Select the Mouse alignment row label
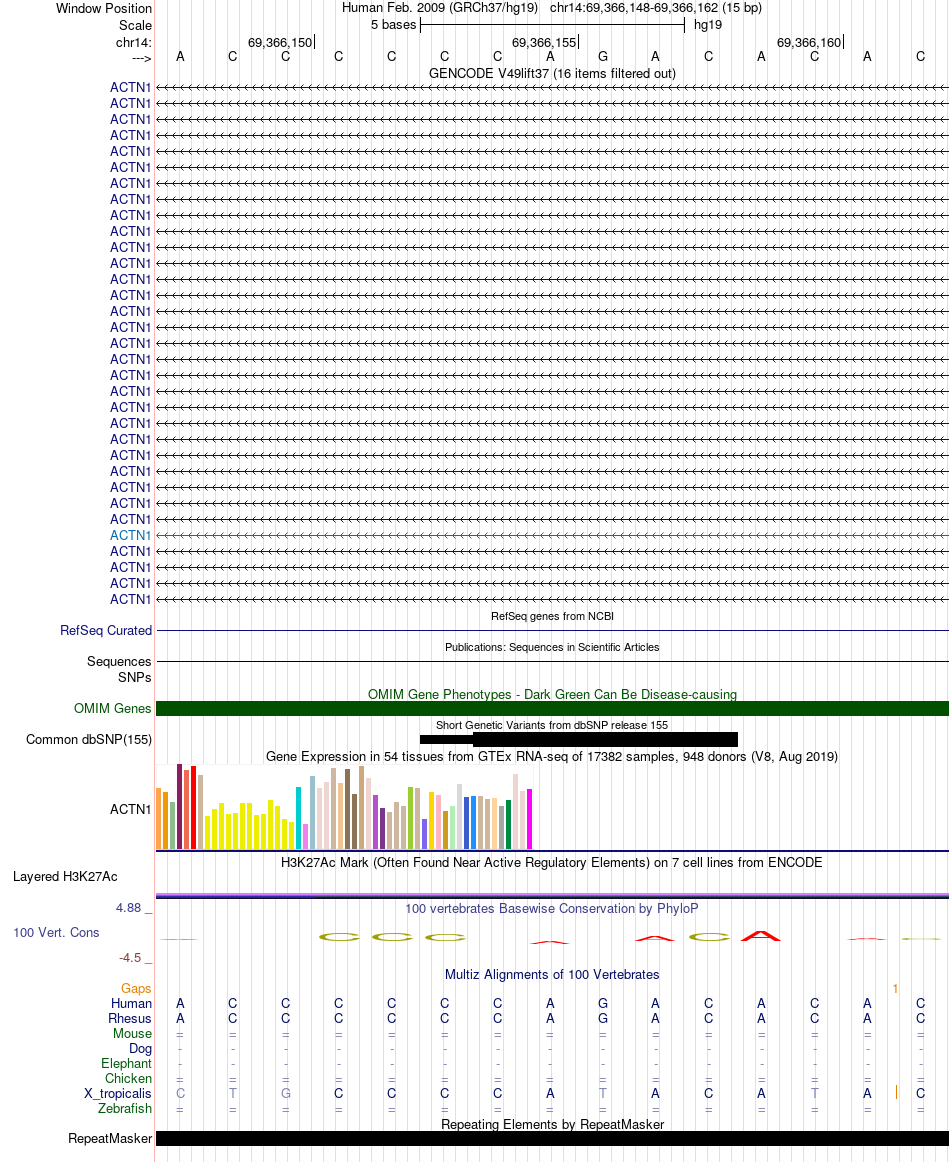The width and height of the screenshot is (950, 1162). click(133, 1033)
